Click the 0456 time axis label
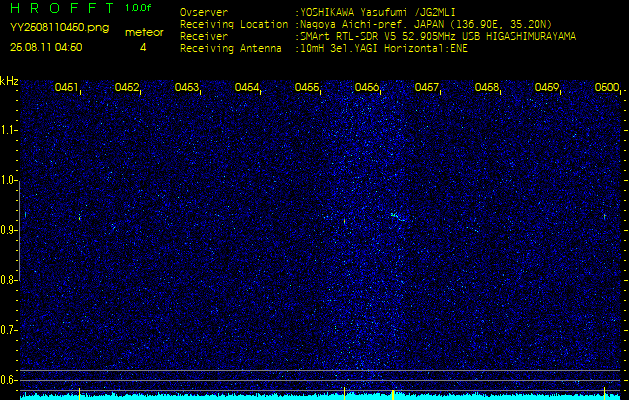 coord(367,87)
